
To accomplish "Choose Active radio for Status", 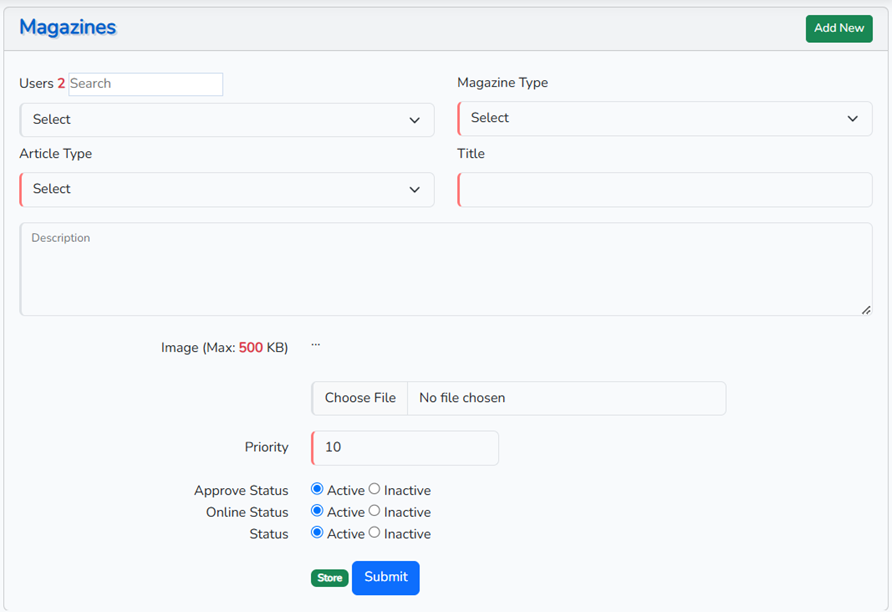I will (317, 533).
